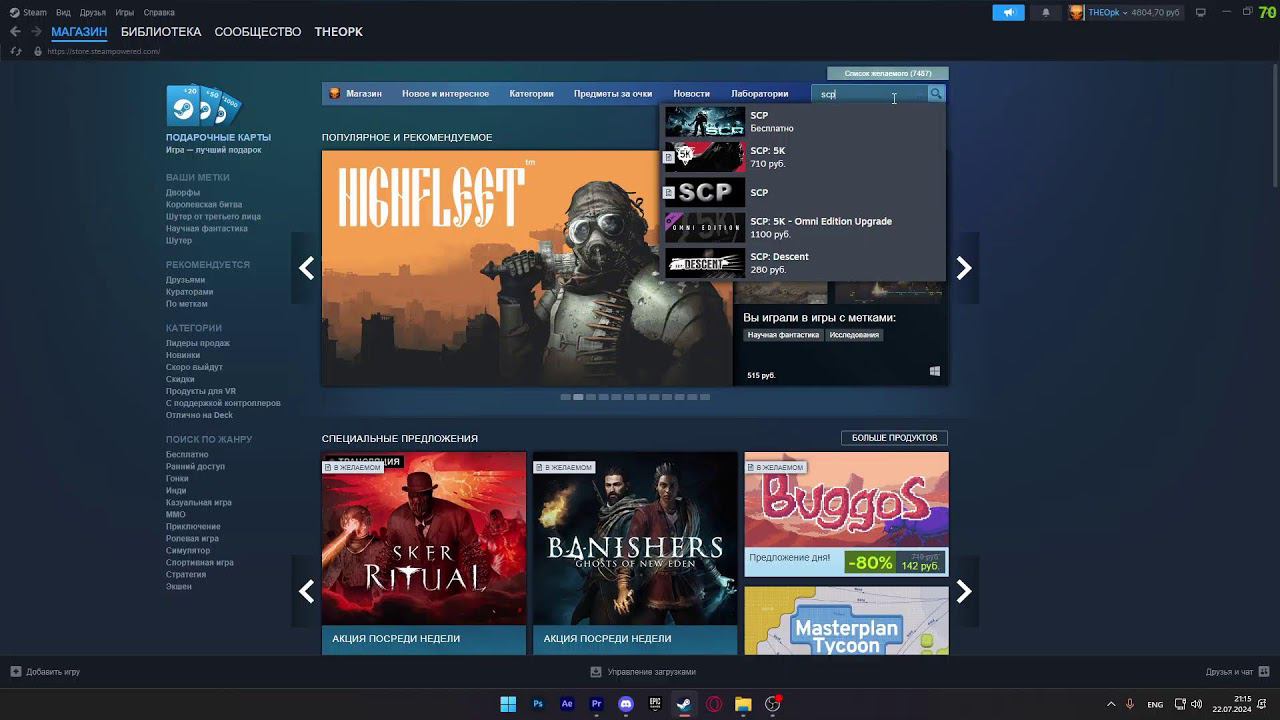Open the Лаборатории store tab
Viewport: 1280px width, 720px height.
click(760, 94)
